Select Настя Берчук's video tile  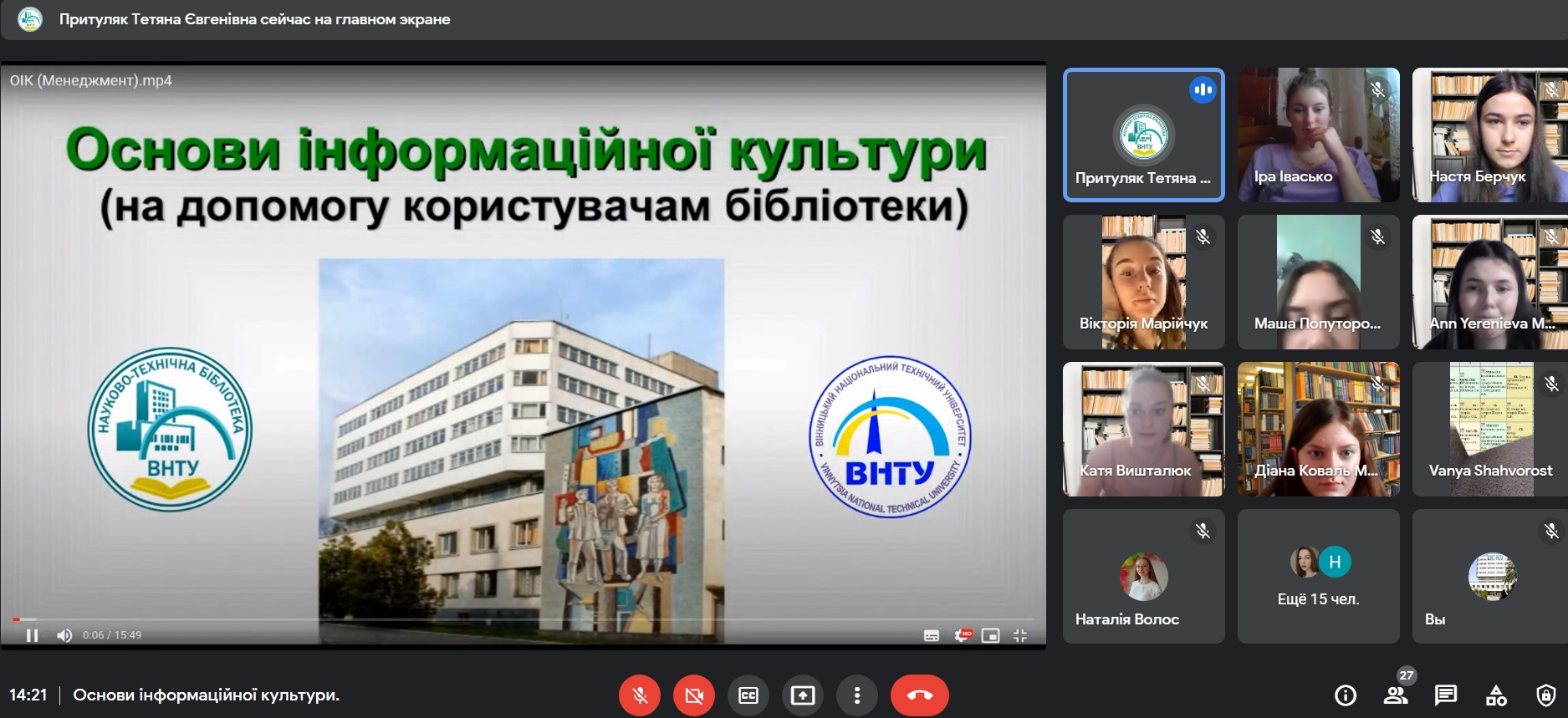tap(1490, 135)
